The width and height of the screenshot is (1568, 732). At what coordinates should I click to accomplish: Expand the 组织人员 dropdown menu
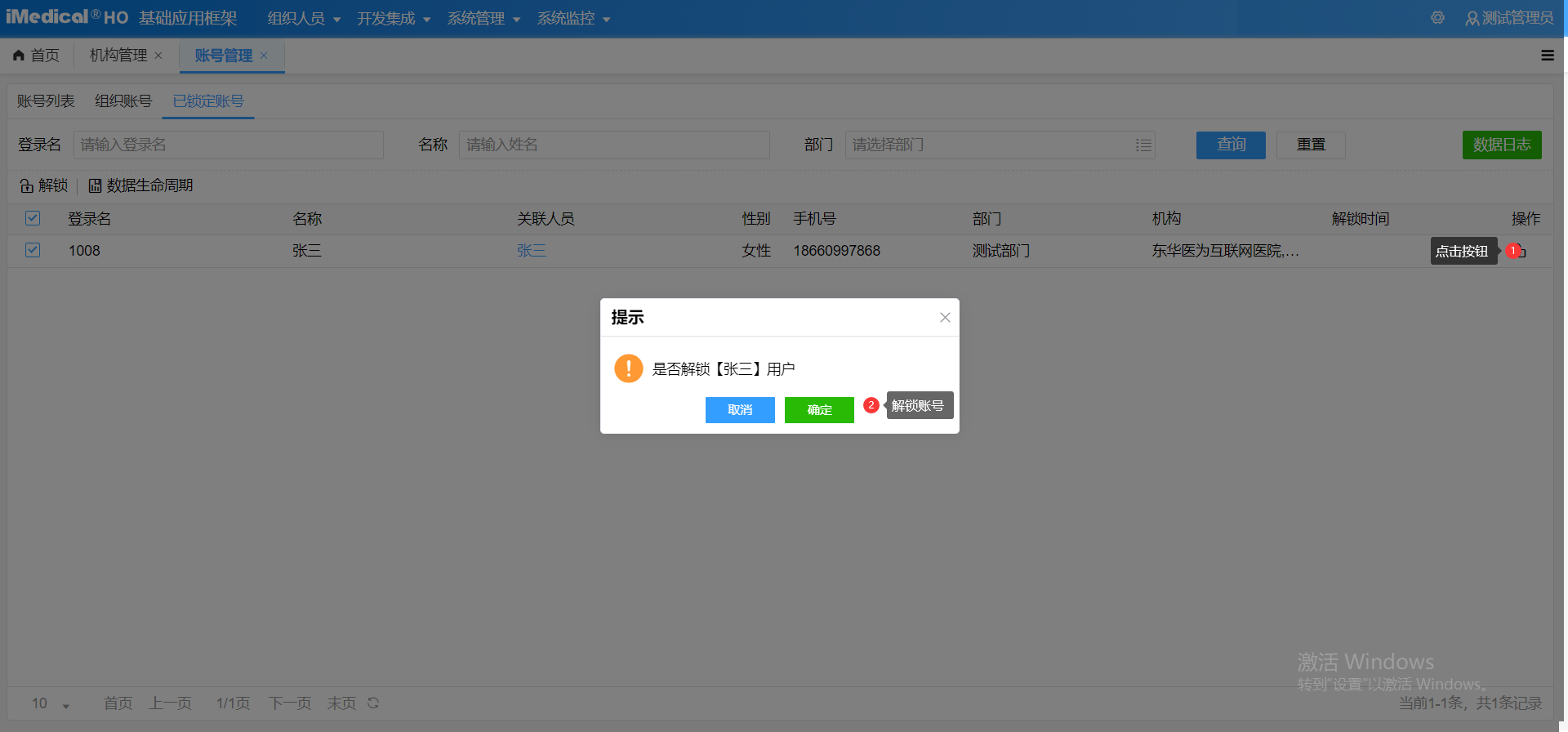[x=304, y=19]
